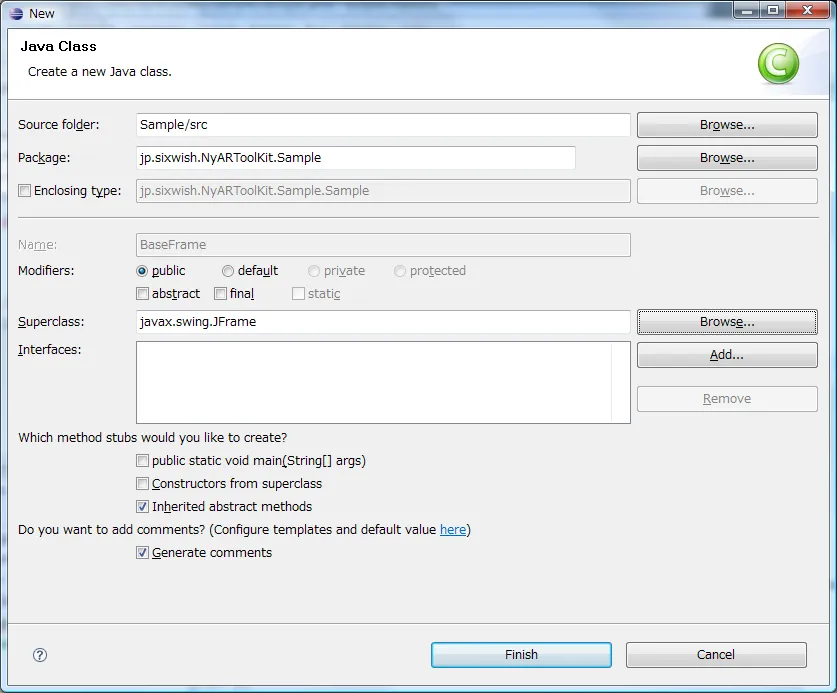Close the New dialog window
The height and width of the screenshot is (693, 837).
(808, 11)
